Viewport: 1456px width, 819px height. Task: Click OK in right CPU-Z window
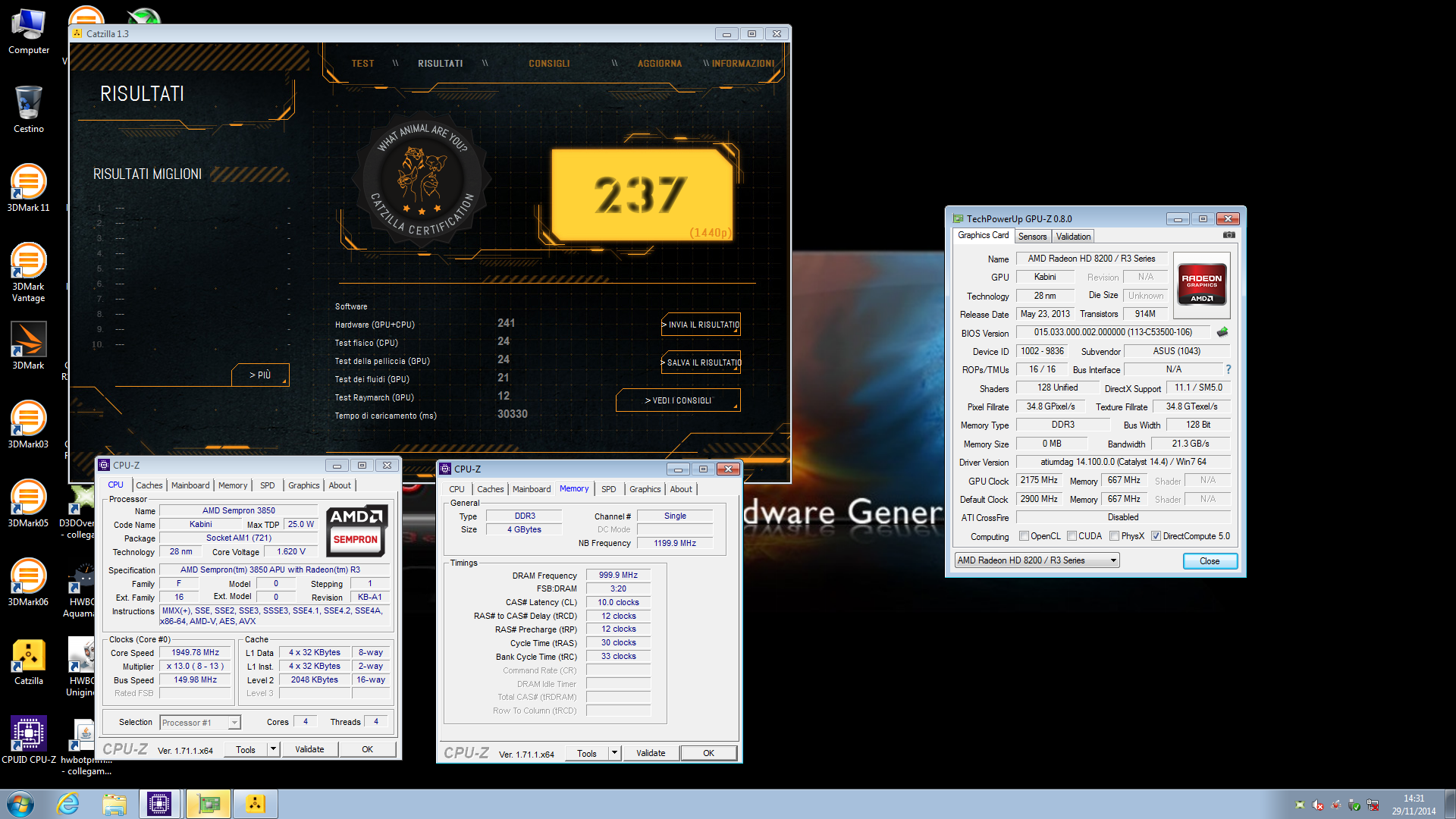pos(708,753)
